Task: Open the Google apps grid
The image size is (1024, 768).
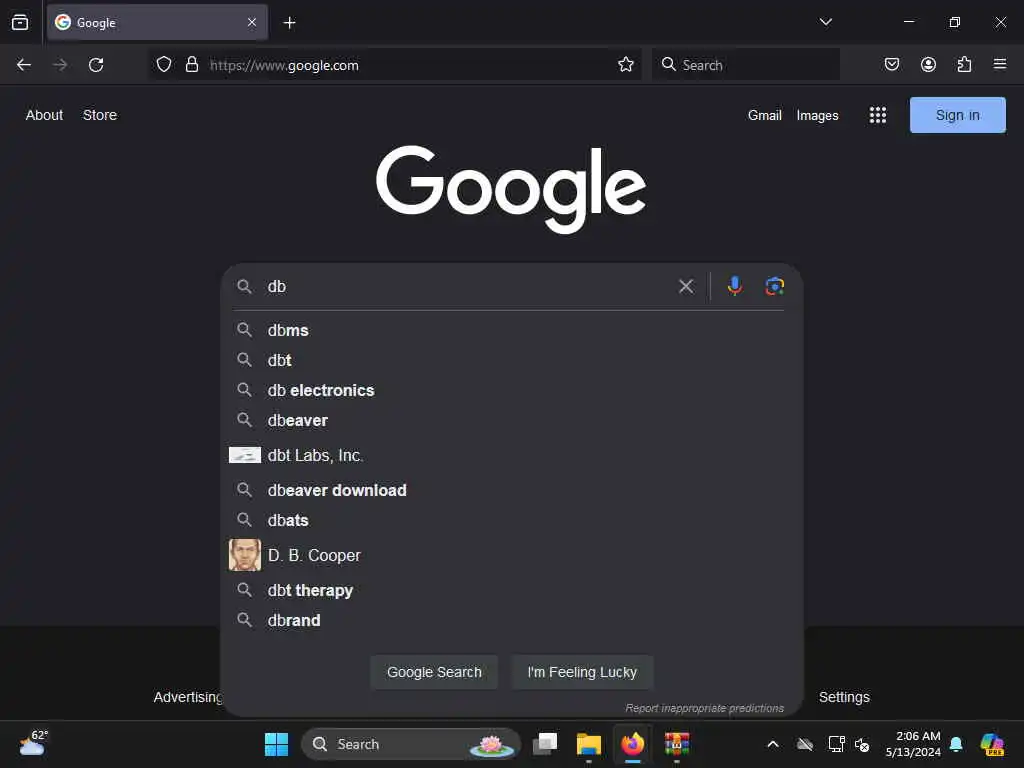Action: click(x=878, y=116)
